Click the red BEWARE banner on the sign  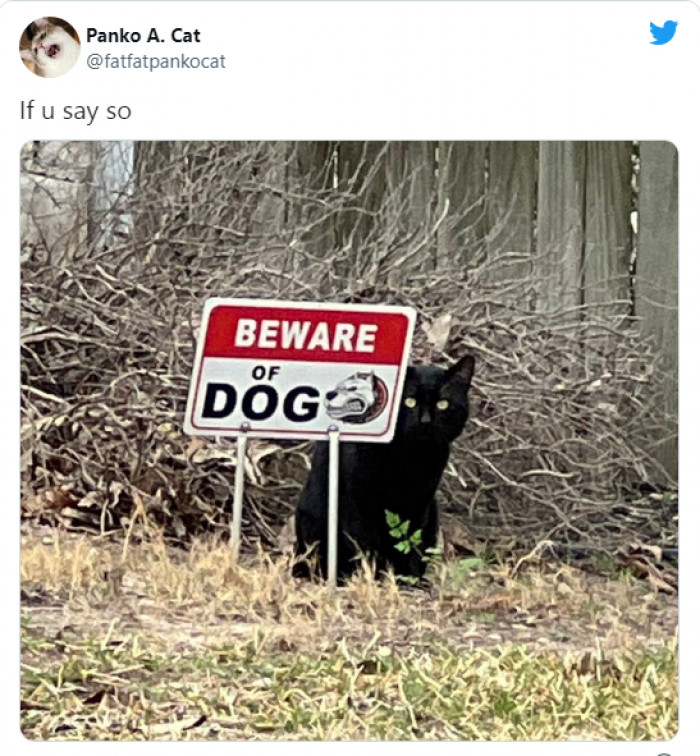click(x=306, y=335)
